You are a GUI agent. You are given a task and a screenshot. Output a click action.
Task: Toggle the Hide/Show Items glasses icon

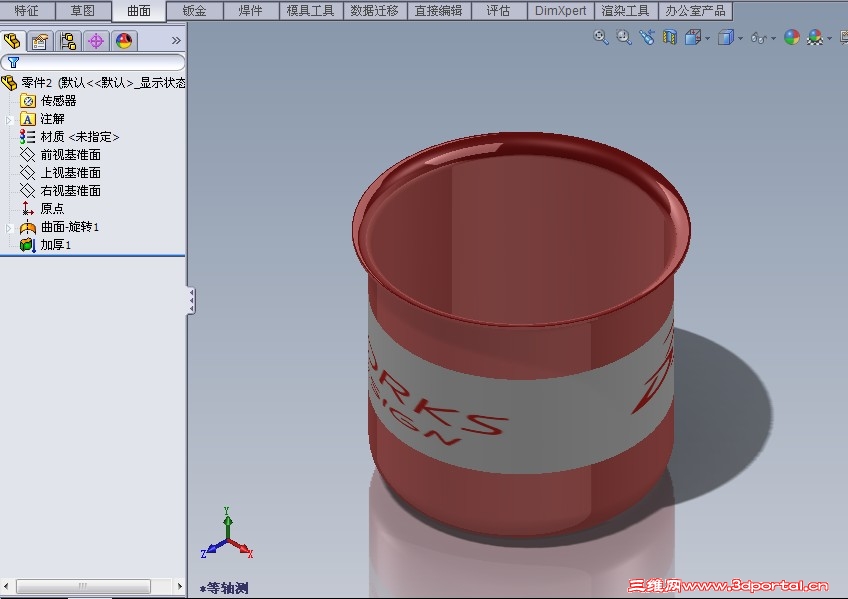[x=758, y=38]
